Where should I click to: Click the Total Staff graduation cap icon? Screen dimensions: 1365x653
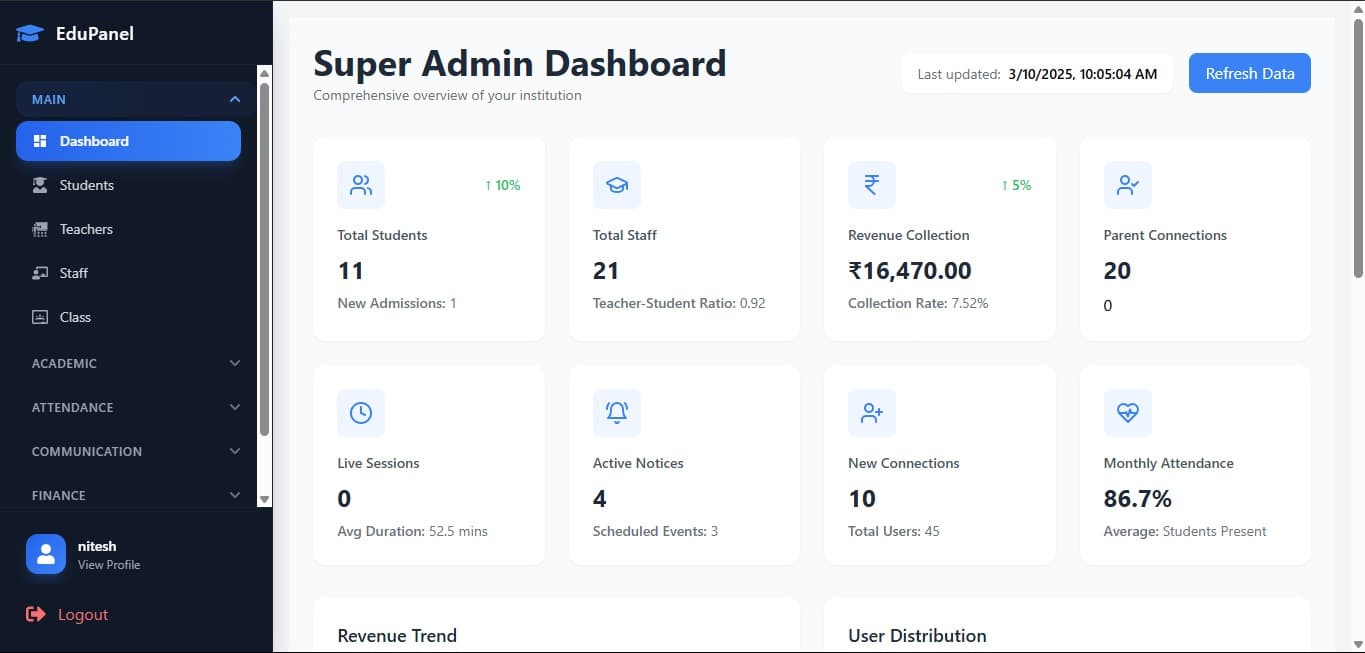coord(617,185)
